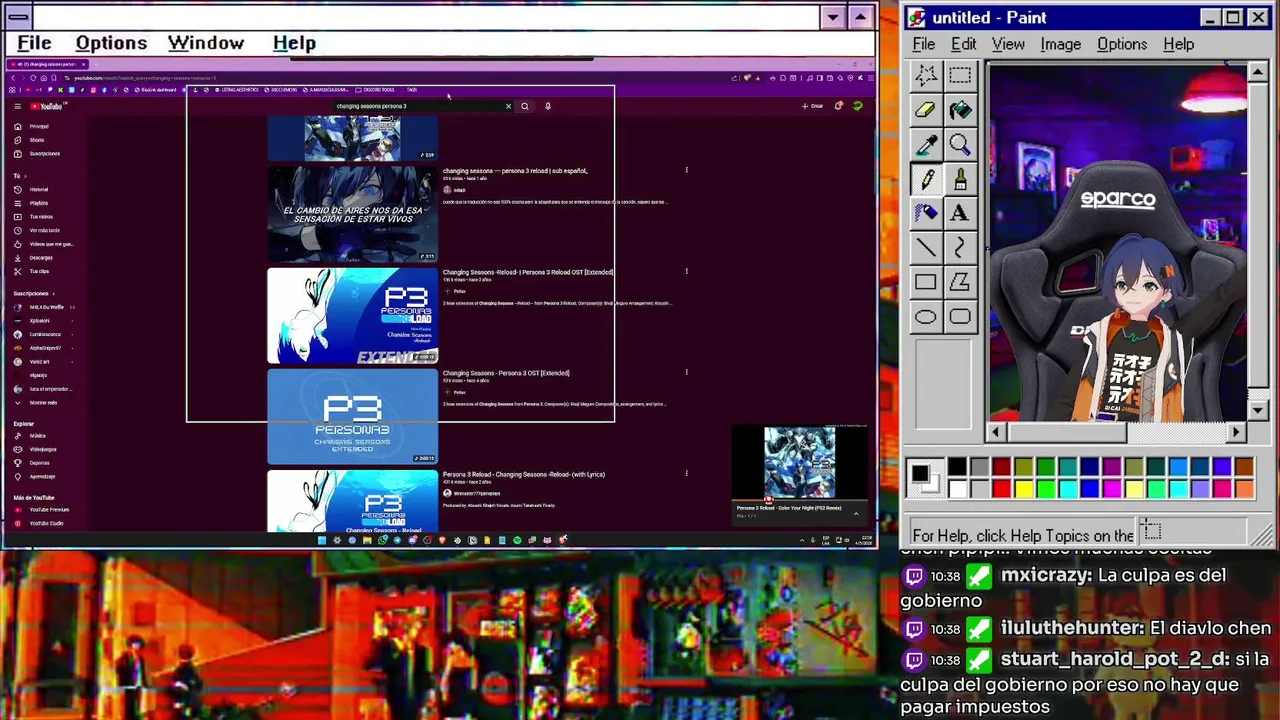The image size is (1280, 720).
Task: Open the Windows Start button in taskbar
Action: click(x=322, y=540)
